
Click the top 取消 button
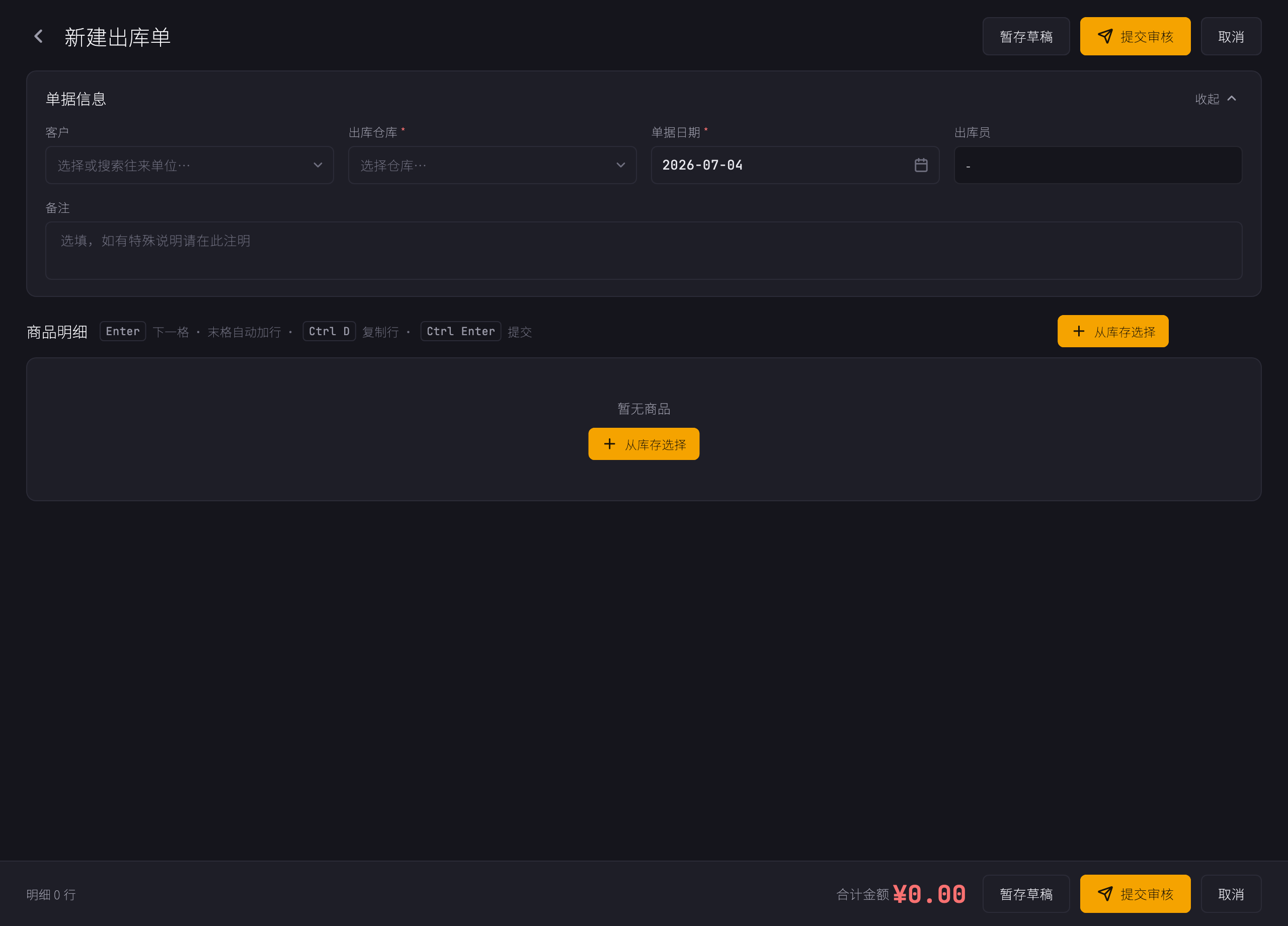point(1231,36)
